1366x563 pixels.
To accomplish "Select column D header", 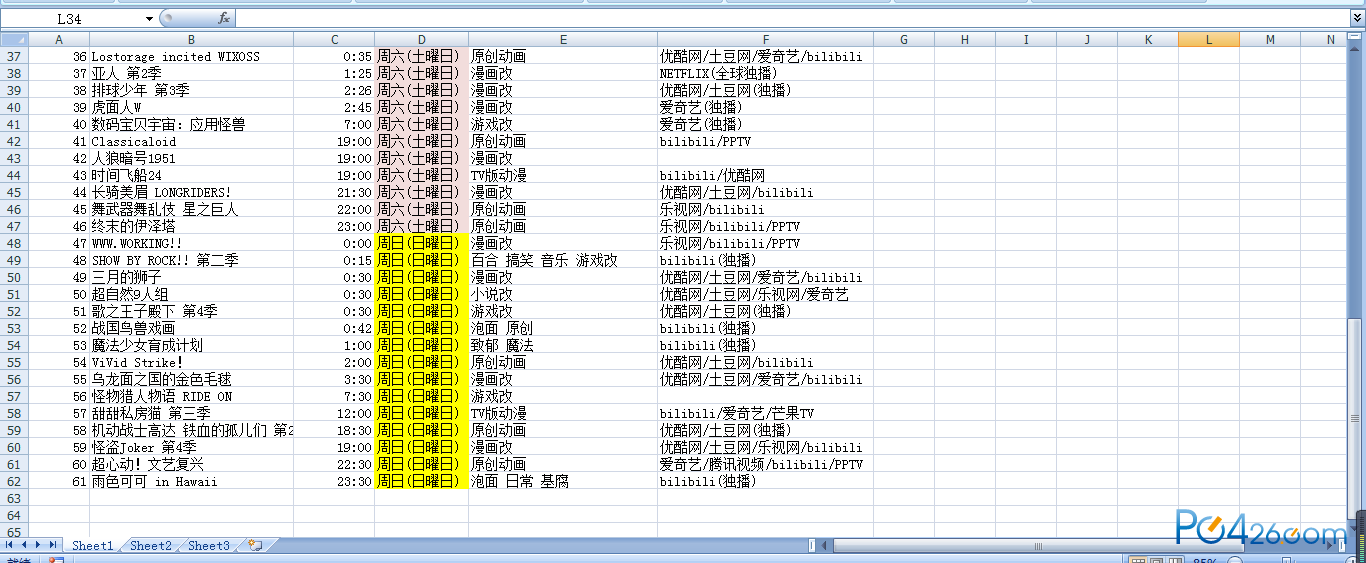I will pyautogui.click(x=422, y=39).
